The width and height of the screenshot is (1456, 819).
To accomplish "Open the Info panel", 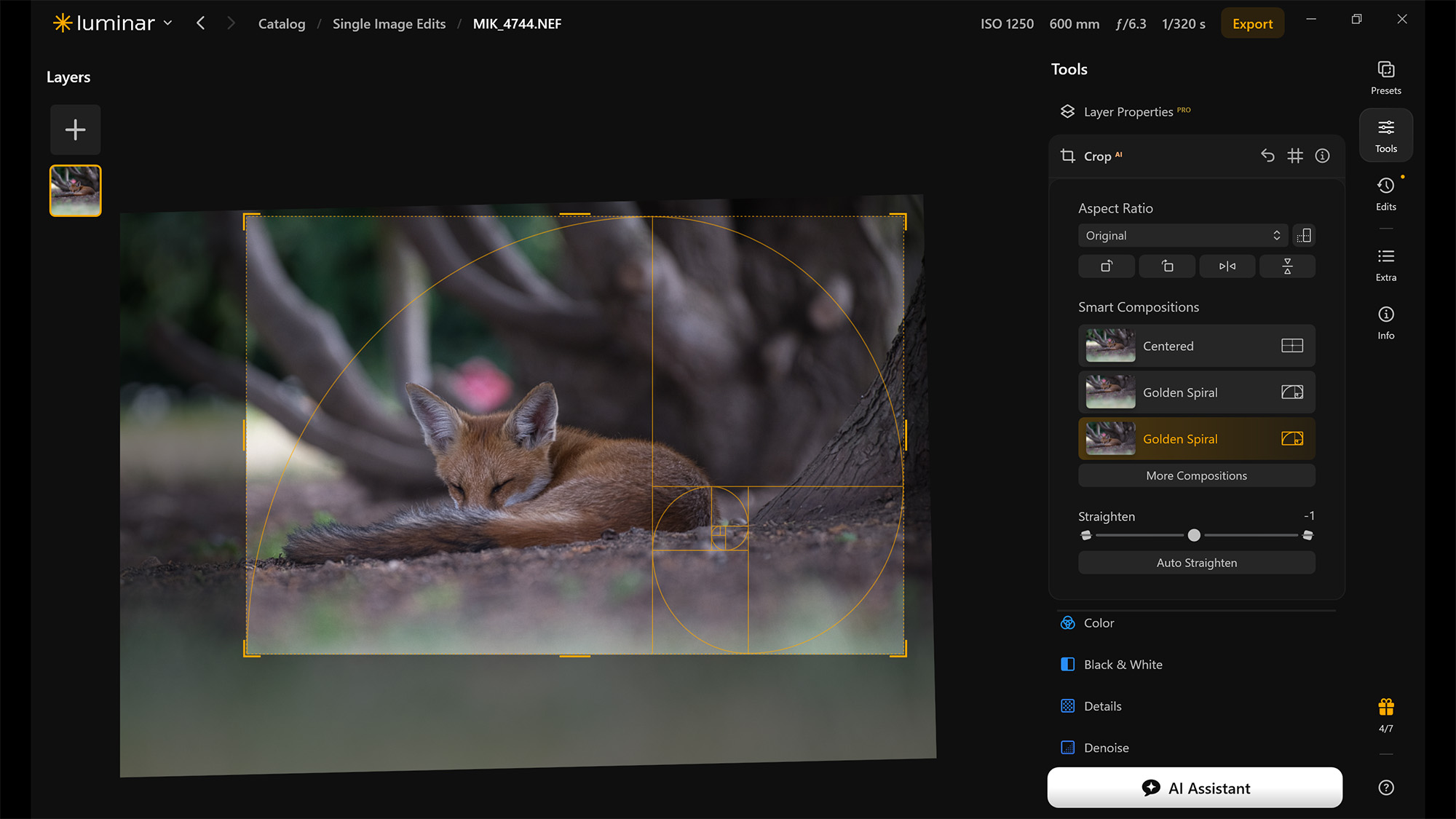I will pos(1386,323).
